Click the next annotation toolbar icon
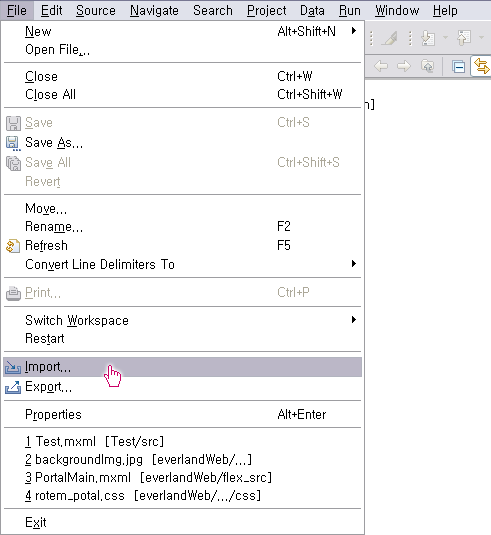The width and height of the screenshot is (491, 535). (428, 38)
